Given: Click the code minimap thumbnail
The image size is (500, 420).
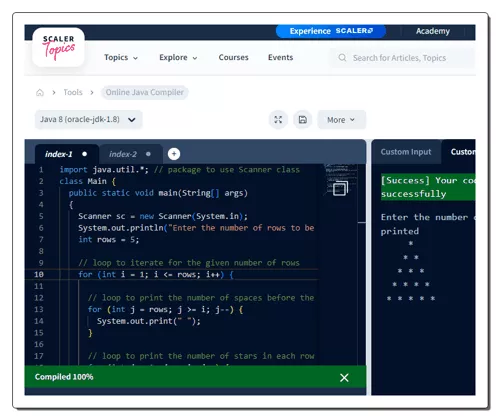Looking at the screenshot, I should [341, 180].
